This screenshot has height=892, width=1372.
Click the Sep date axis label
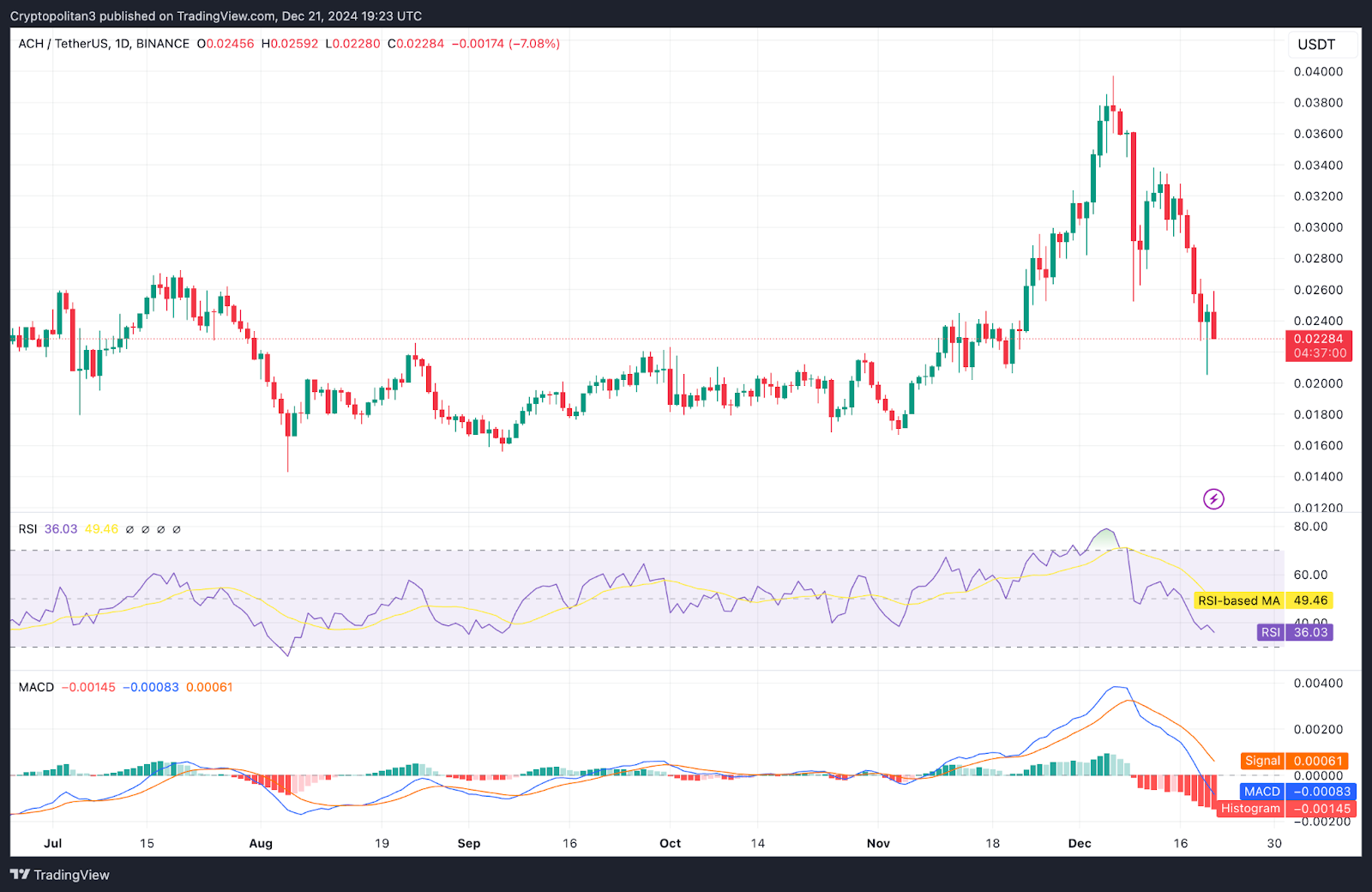[469, 843]
